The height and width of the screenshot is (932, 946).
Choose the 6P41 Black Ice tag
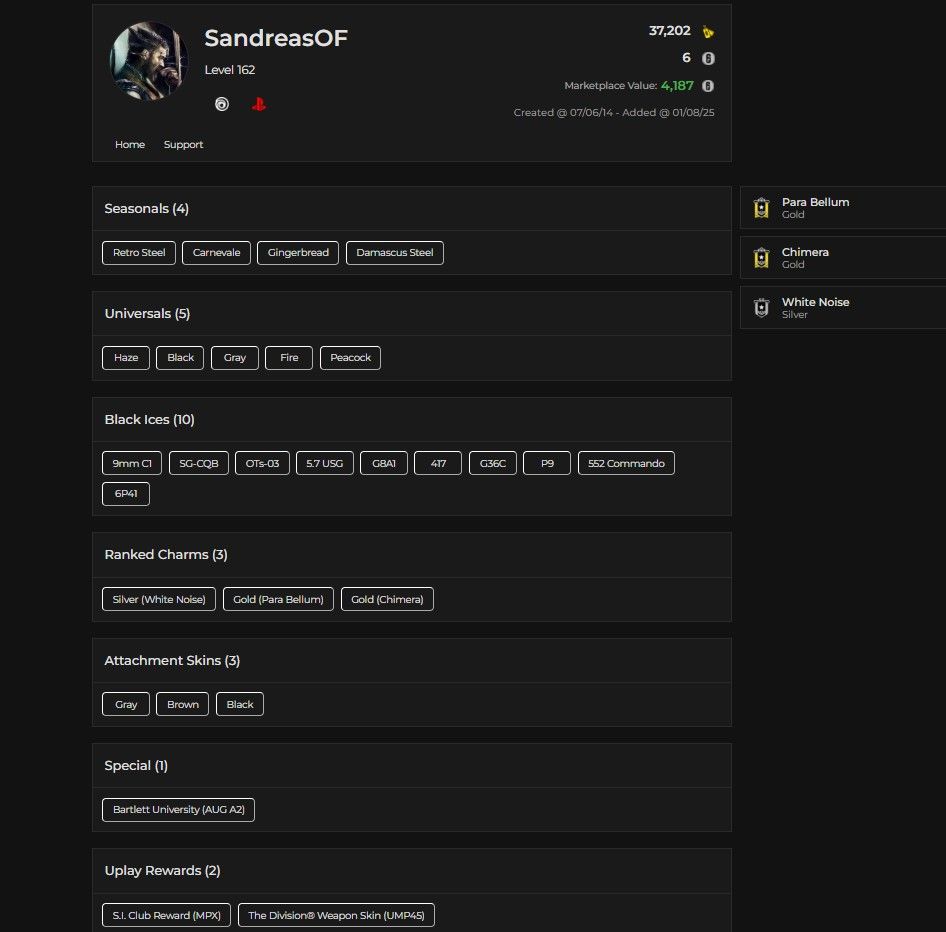click(x=126, y=494)
